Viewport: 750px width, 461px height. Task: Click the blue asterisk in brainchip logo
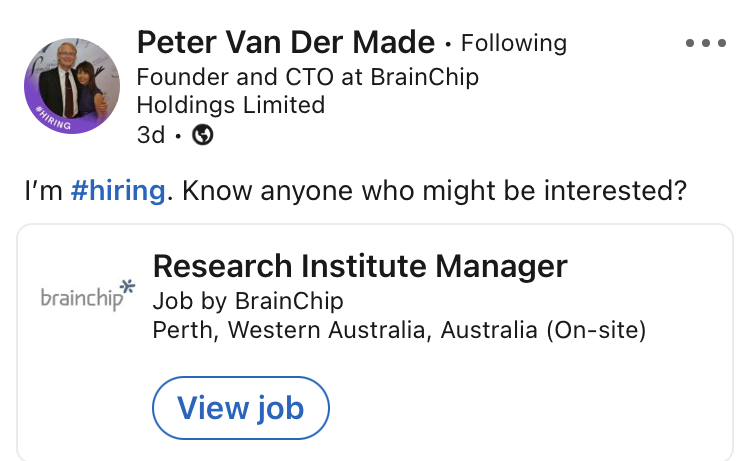(127, 286)
